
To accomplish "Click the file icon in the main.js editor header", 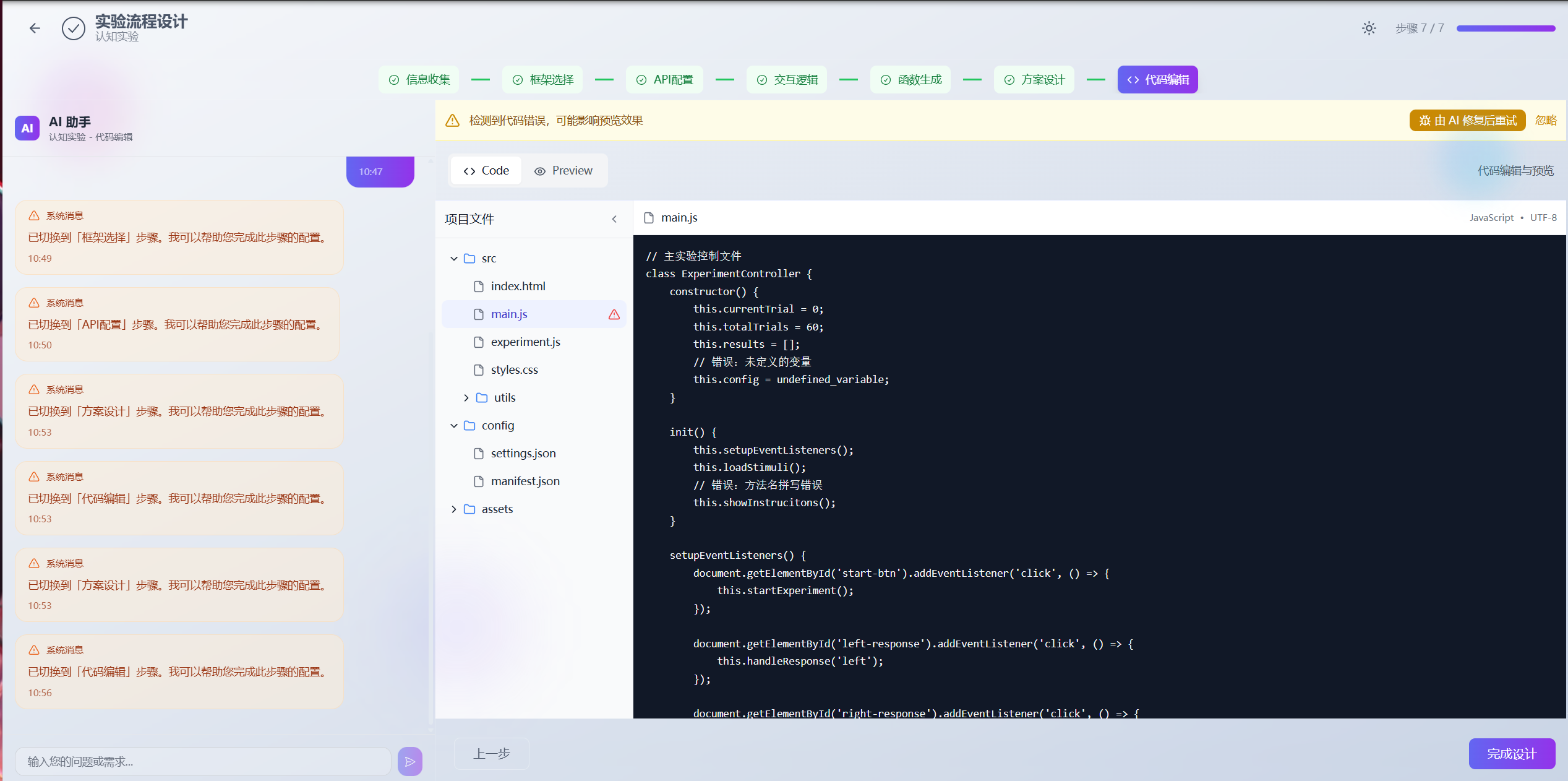I will click(649, 217).
